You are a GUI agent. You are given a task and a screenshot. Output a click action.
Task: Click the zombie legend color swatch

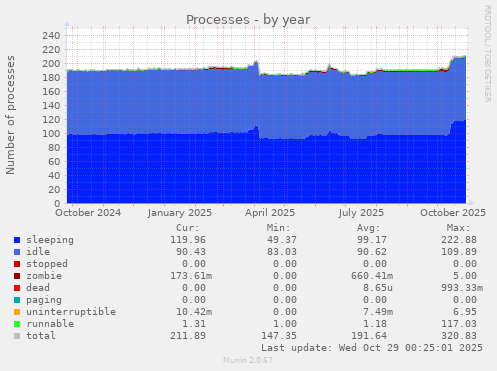(x=17, y=276)
